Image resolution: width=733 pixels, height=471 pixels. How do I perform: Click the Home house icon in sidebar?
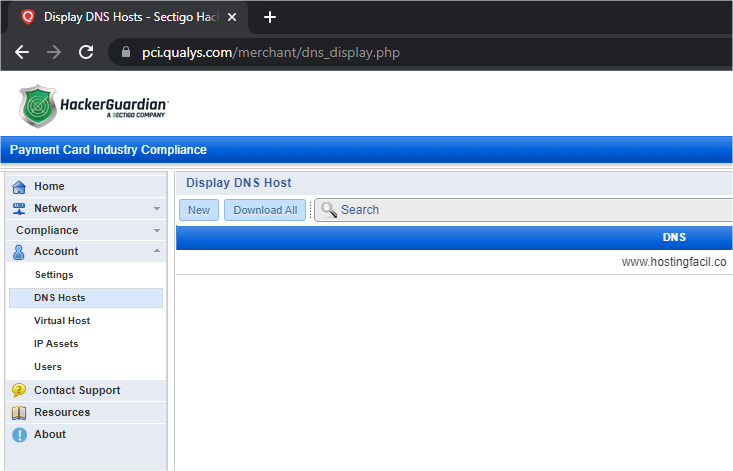pyautogui.click(x=19, y=187)
